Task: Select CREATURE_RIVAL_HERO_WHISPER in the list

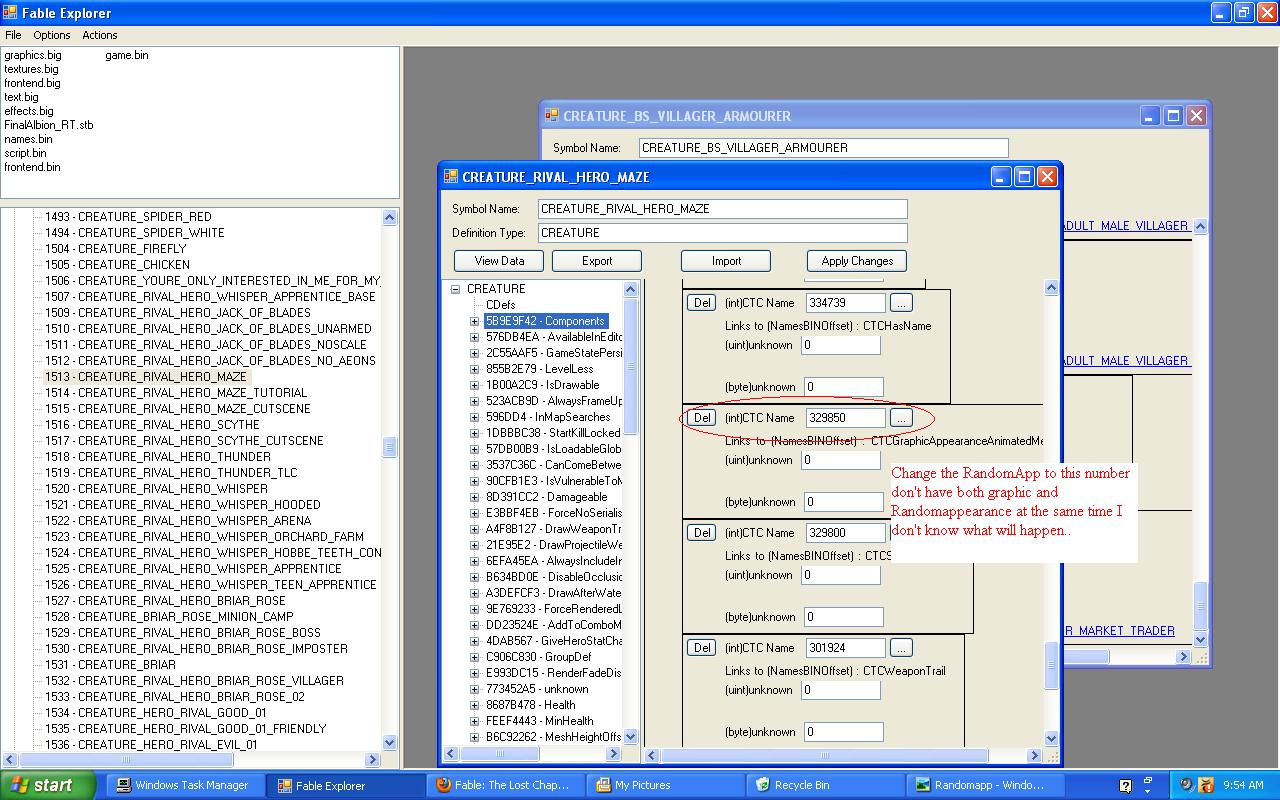Action: [x=158, y=489]
